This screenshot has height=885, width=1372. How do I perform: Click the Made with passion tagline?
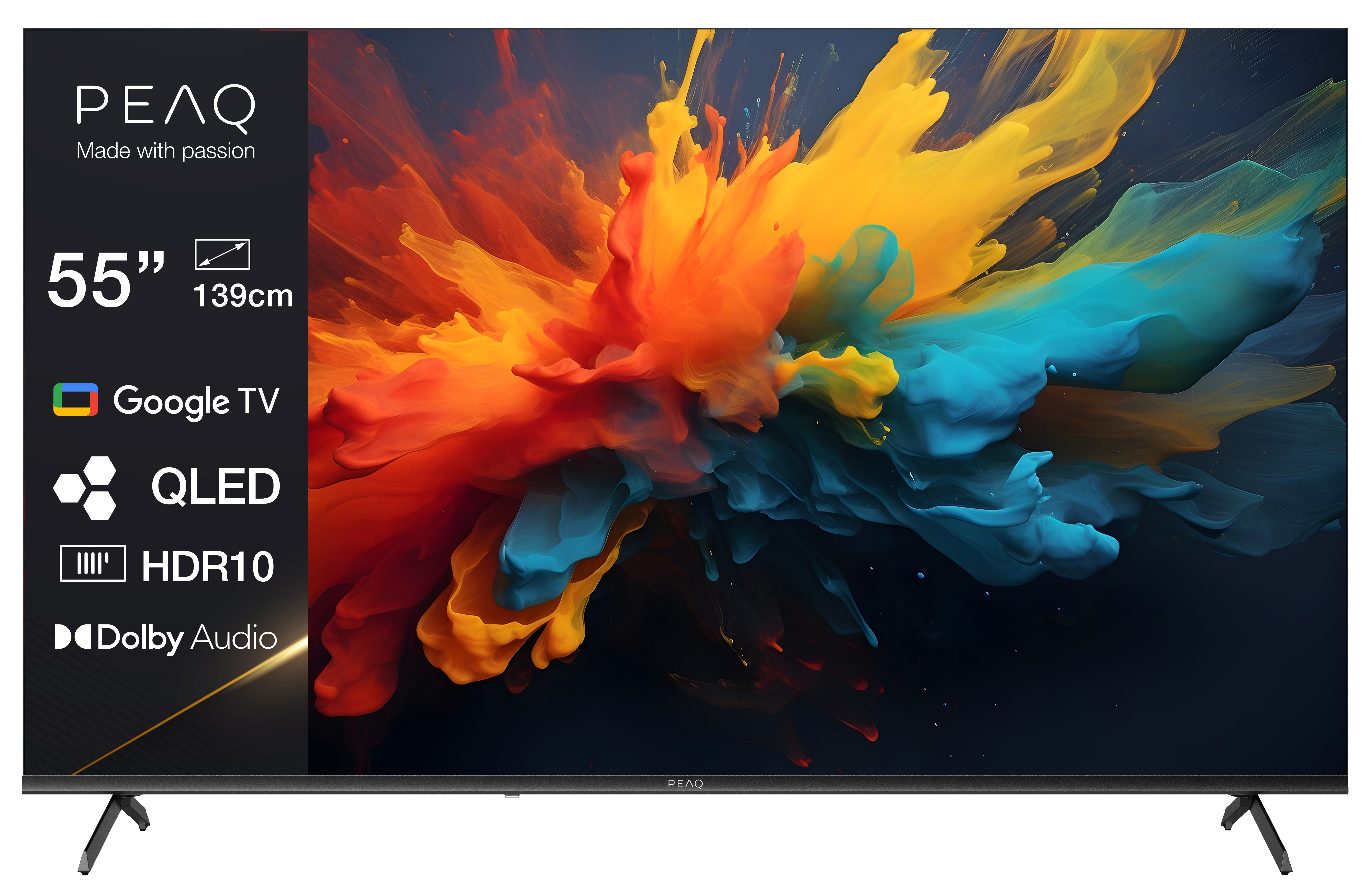[x=166, y=151]
